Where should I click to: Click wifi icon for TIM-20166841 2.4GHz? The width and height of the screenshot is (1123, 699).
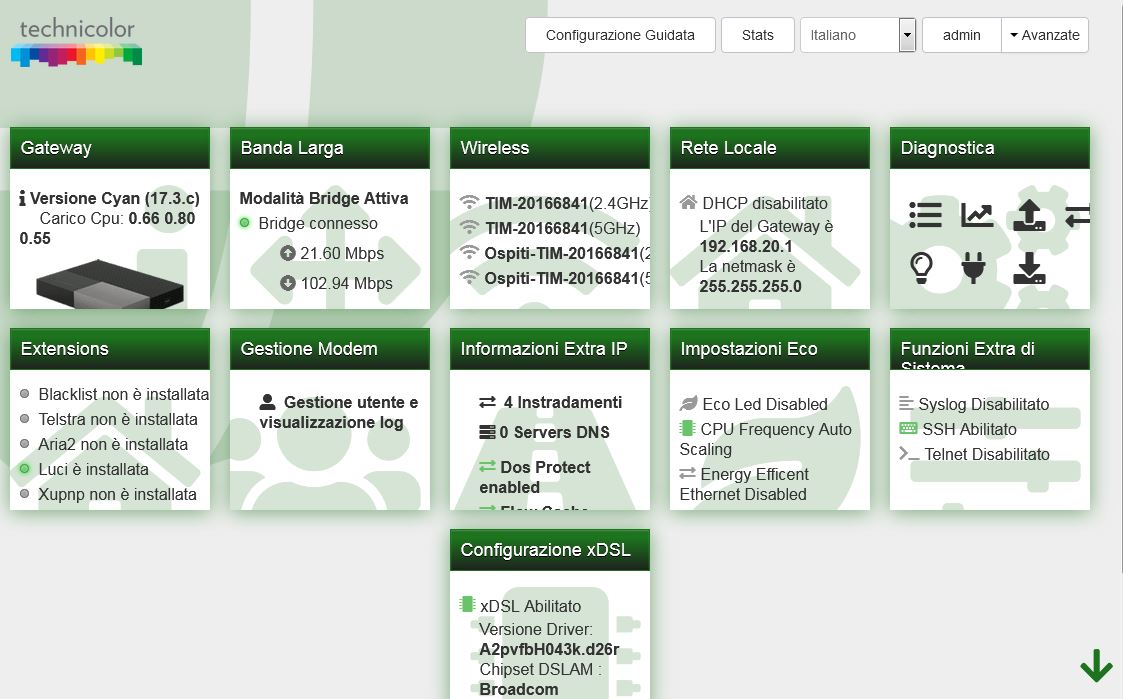[469, 203]
